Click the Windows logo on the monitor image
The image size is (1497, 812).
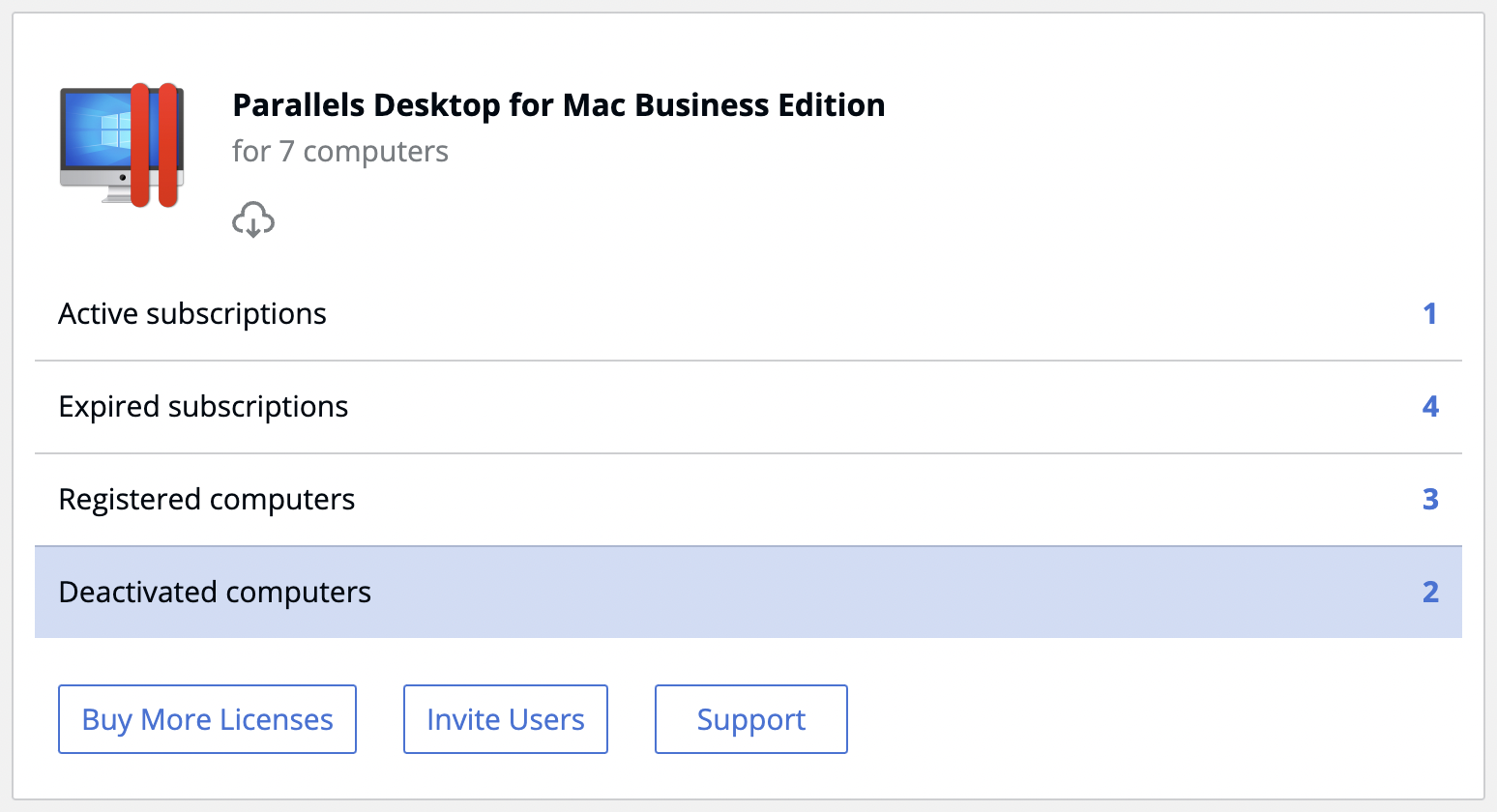[108, 130]
